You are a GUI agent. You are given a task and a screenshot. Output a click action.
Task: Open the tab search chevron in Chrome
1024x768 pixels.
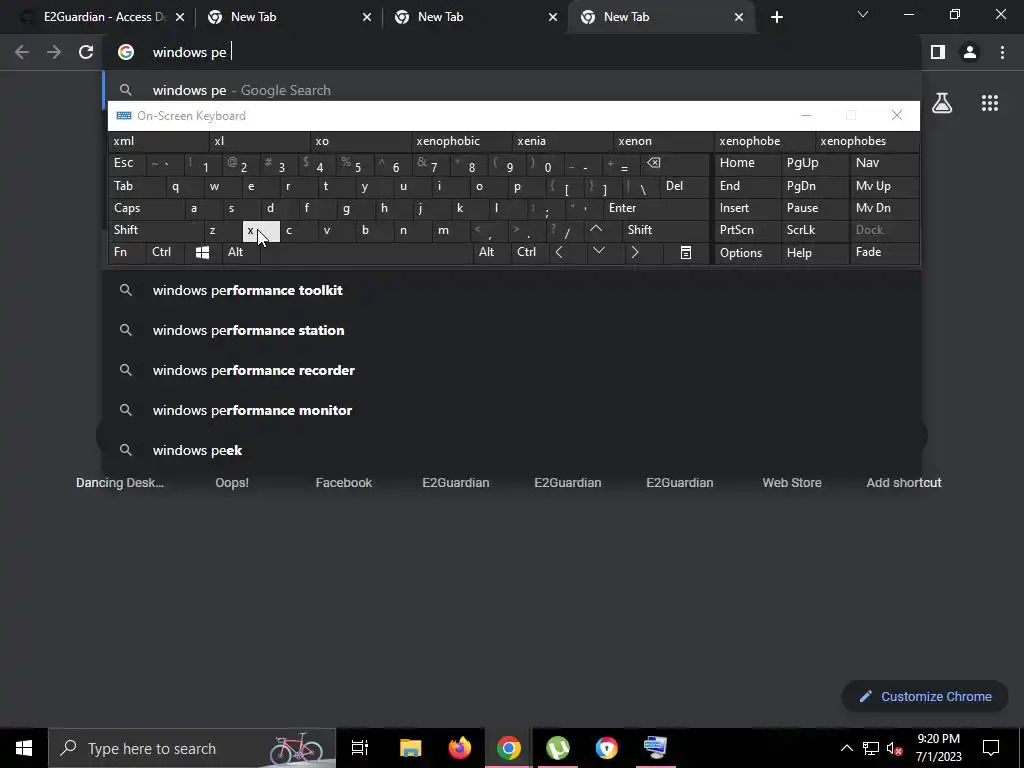(x=863, y=14)
